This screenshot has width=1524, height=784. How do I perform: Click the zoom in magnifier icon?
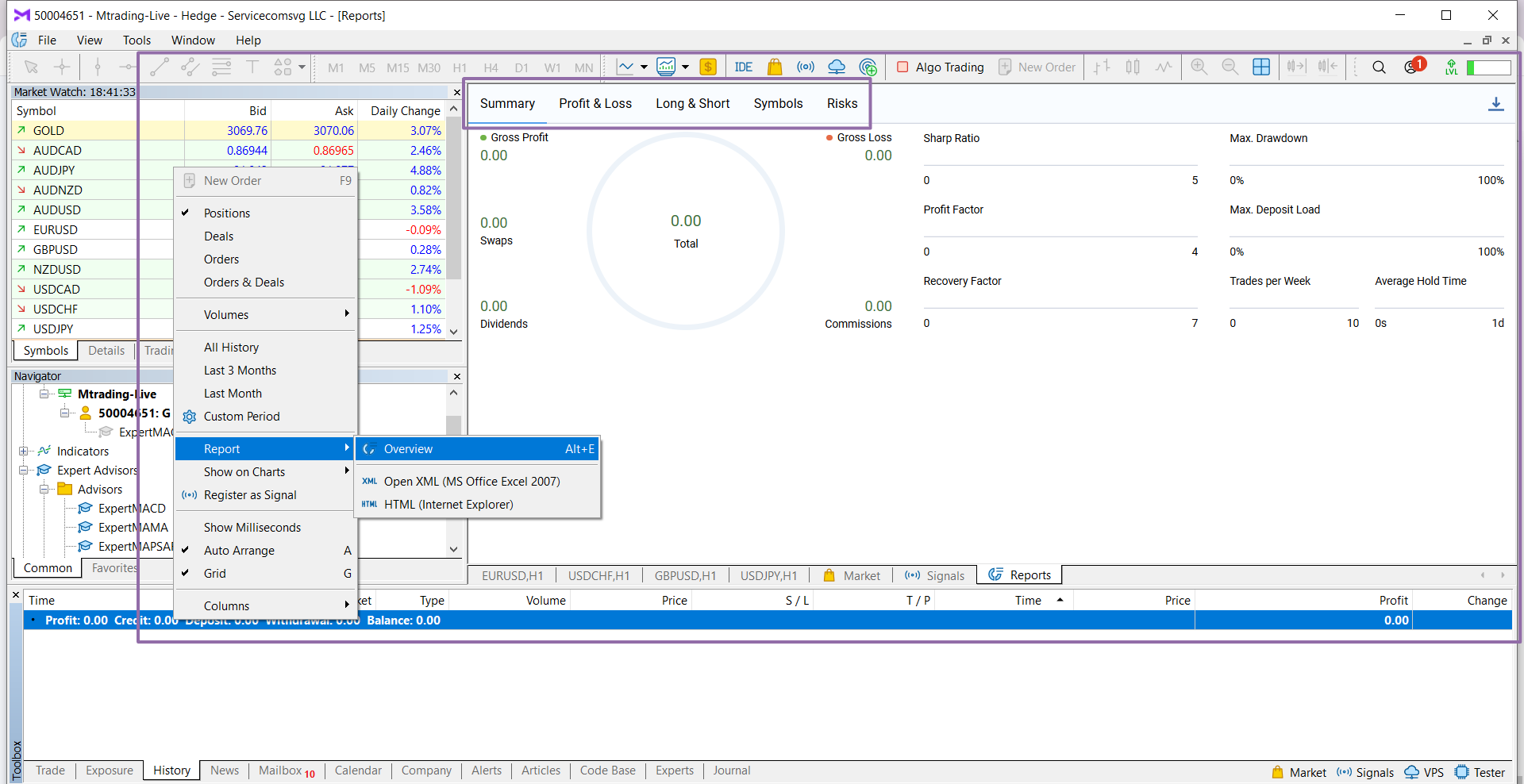pos(1199,67)
